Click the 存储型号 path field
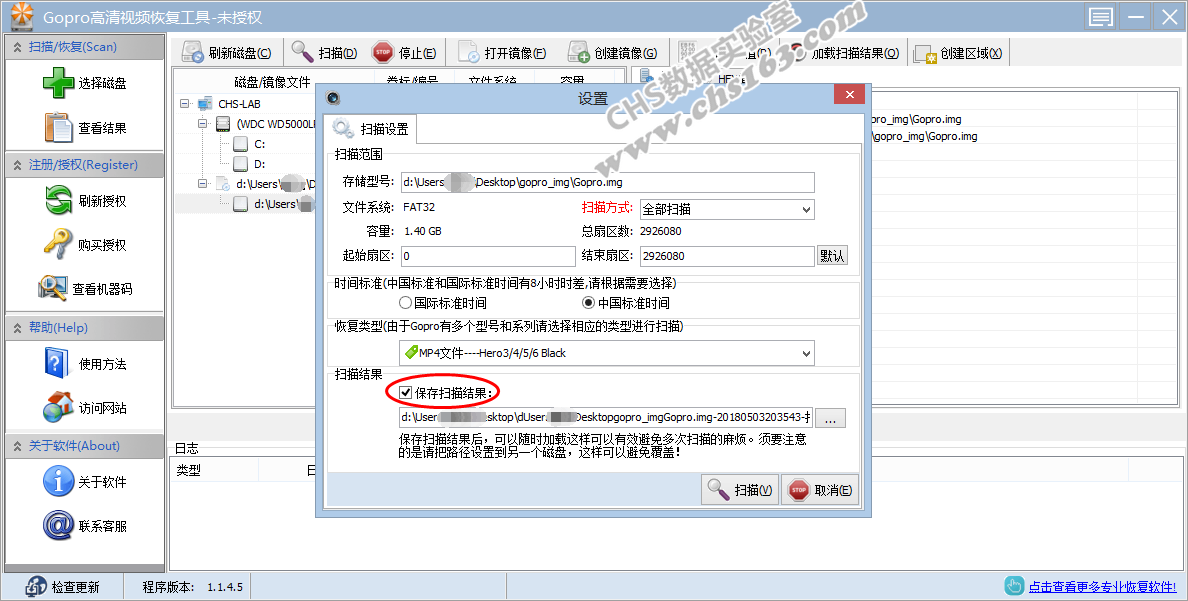 pos(607,182)
